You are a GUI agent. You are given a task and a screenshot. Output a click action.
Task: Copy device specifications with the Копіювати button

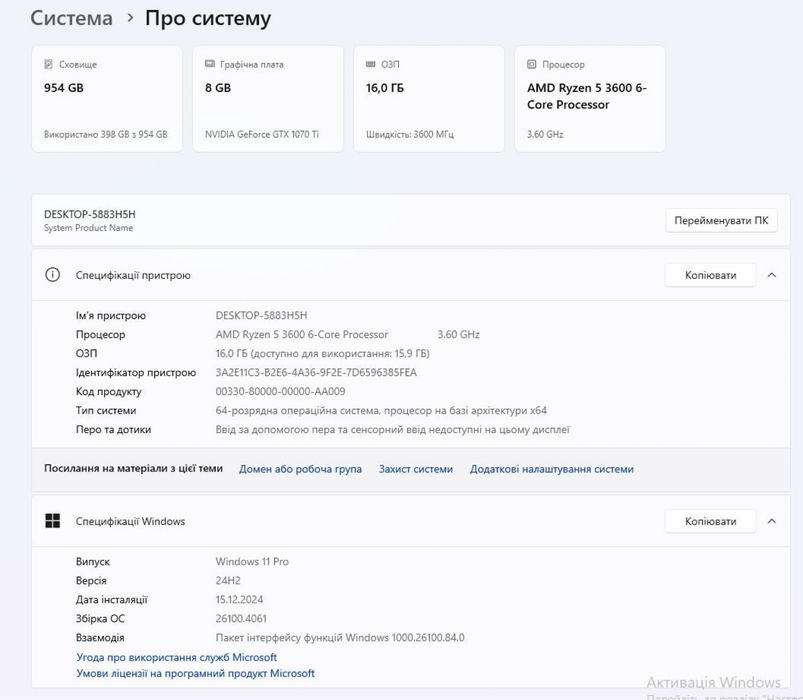point(710,275)
